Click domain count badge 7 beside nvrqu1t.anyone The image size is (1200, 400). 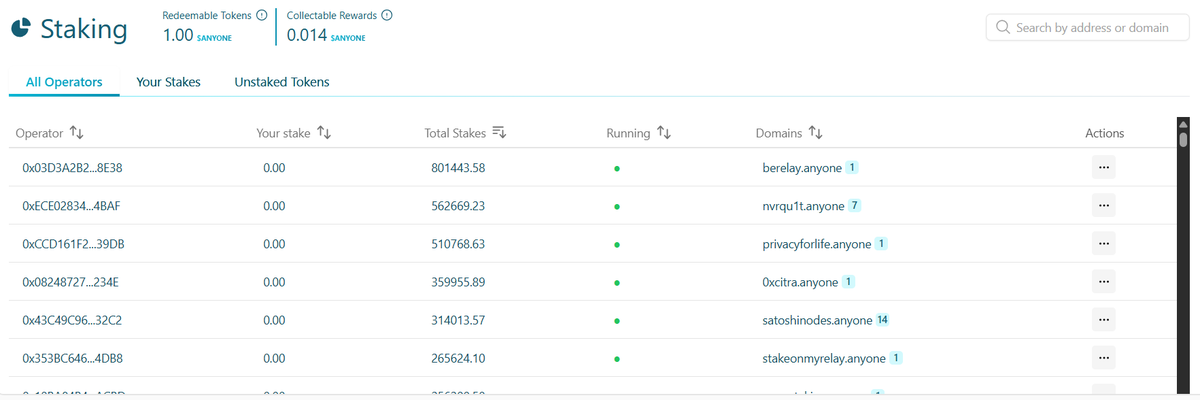[855, 205]
